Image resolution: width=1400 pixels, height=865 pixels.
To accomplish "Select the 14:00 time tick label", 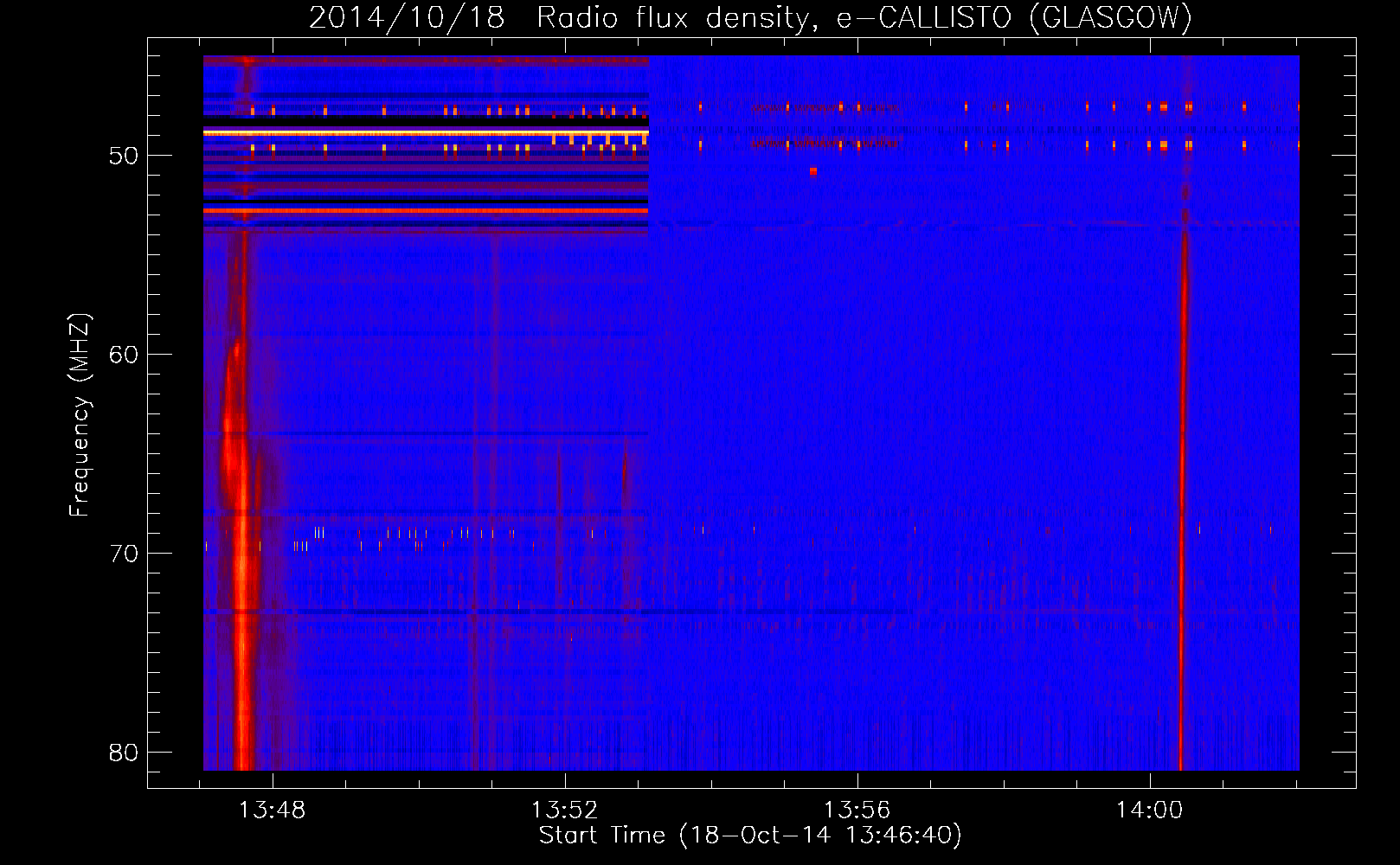I will click(1149, 811).
